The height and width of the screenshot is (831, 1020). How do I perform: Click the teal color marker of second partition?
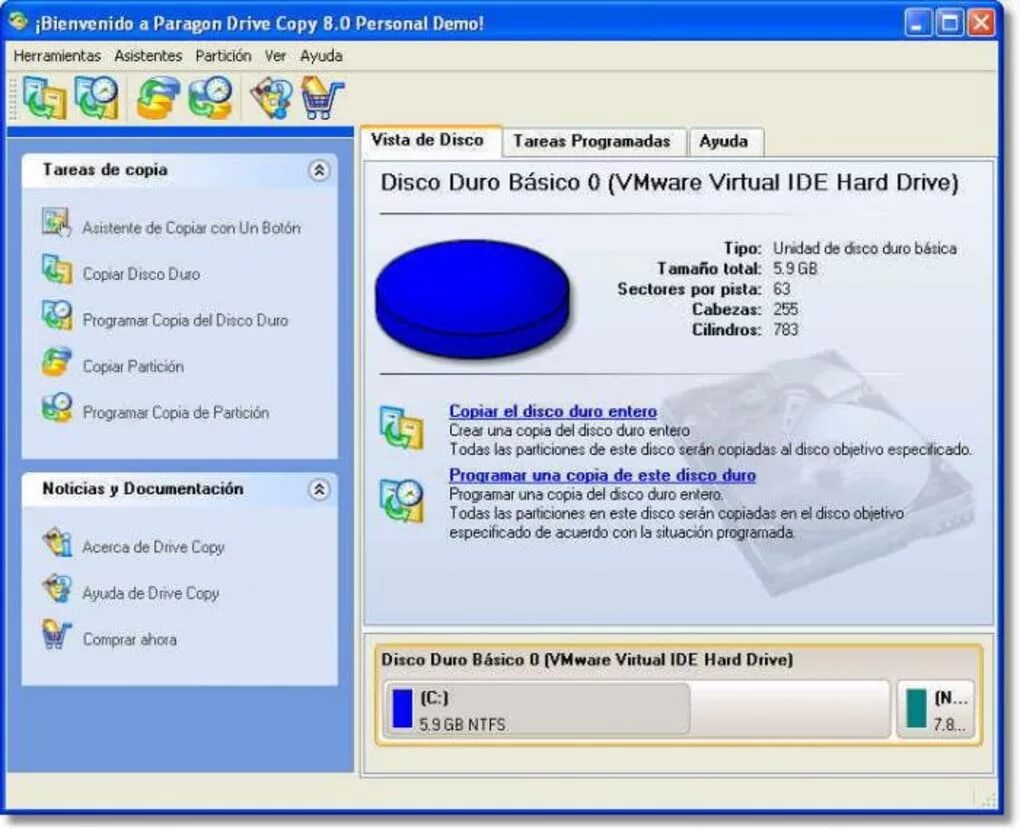tap(917, 709)
